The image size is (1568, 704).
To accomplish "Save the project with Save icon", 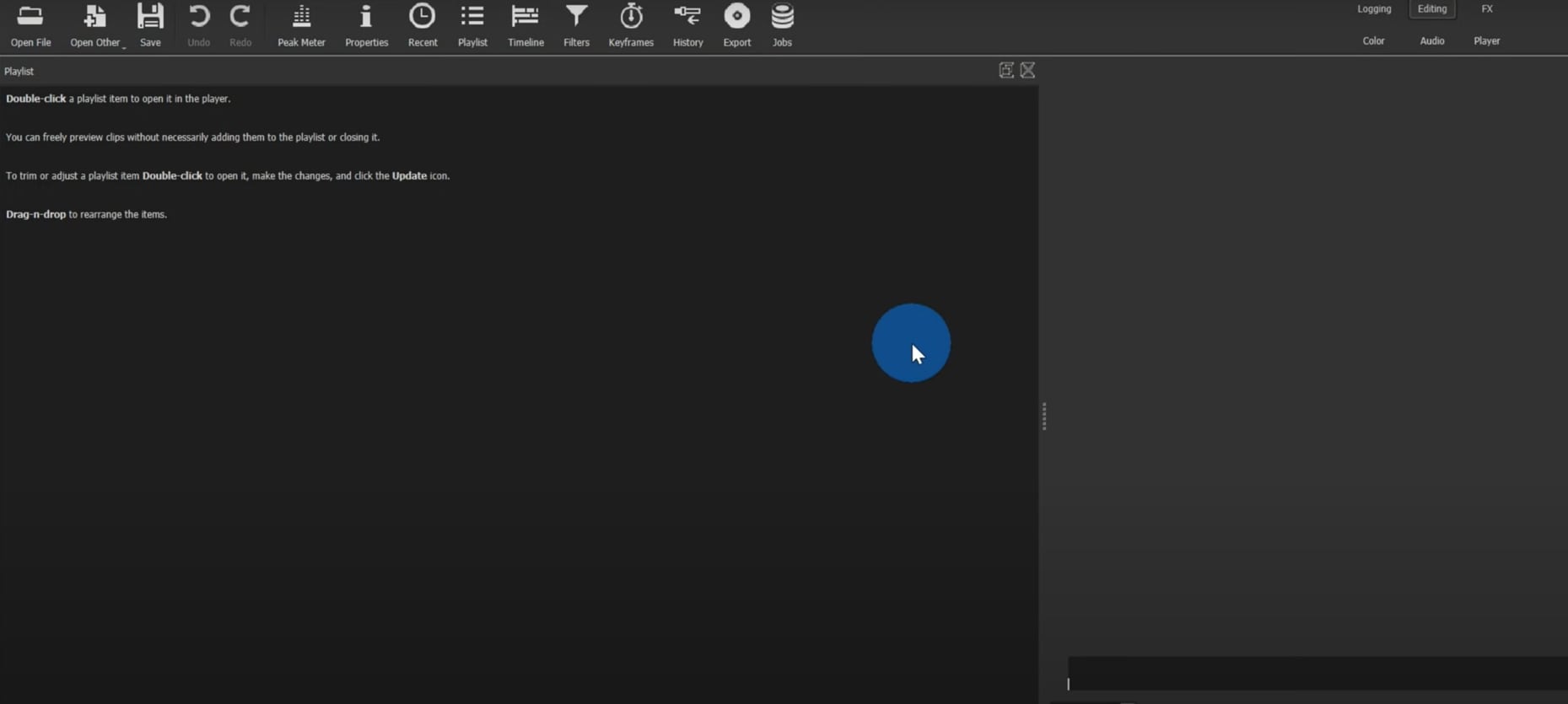I will 150,24.
